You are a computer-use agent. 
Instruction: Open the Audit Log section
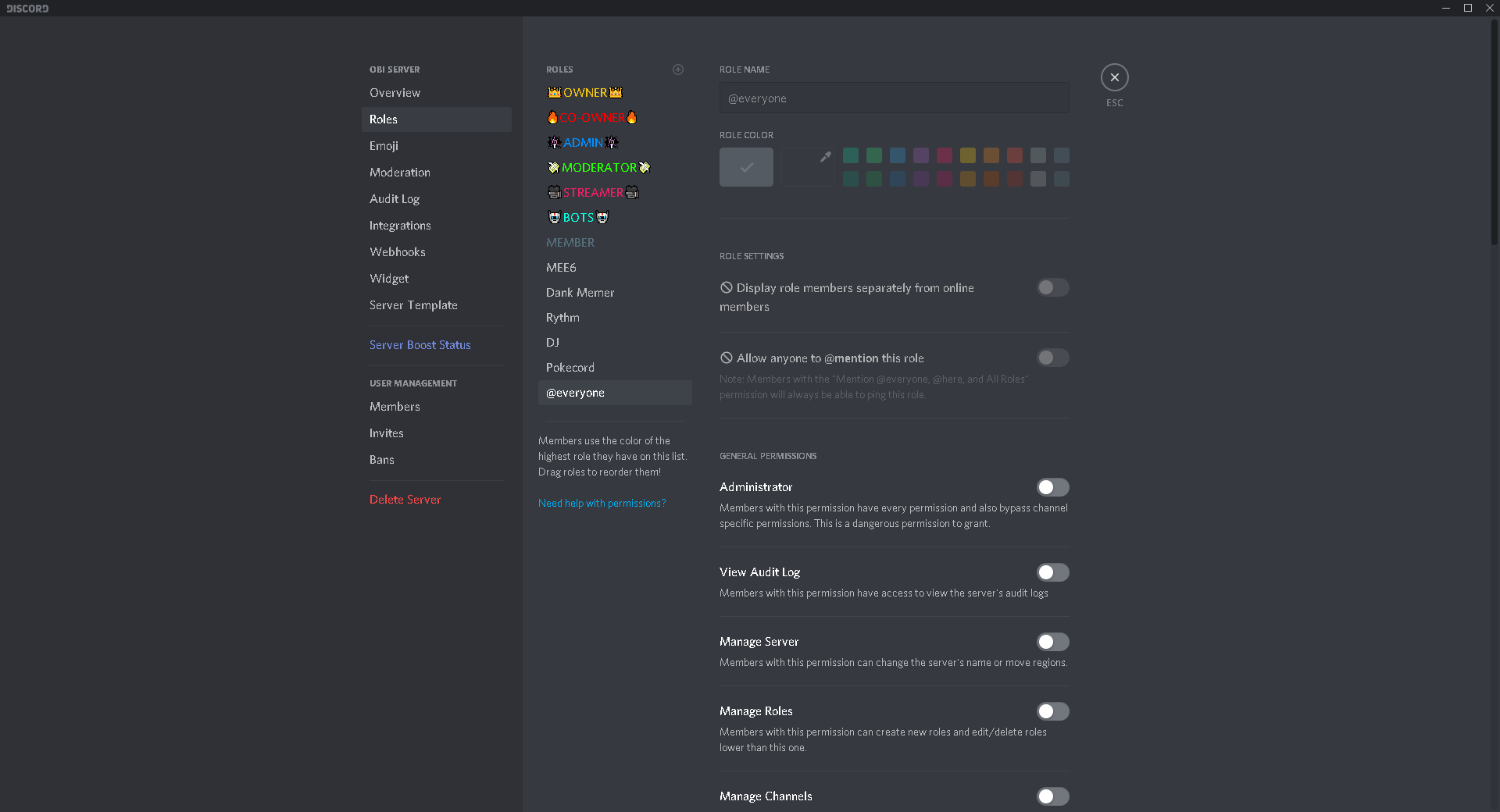[395, 198]
